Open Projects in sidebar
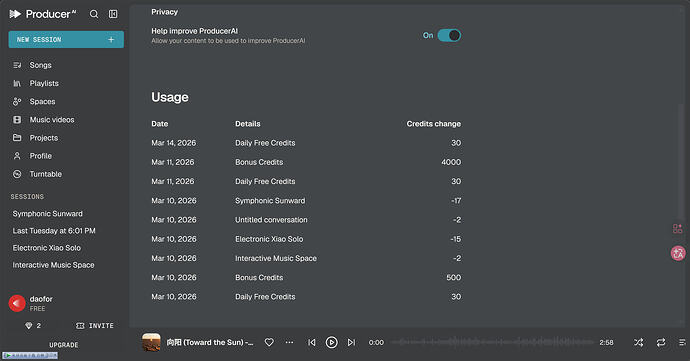The width and height of the screenshot is (690, 361). [x=43, y=138]
